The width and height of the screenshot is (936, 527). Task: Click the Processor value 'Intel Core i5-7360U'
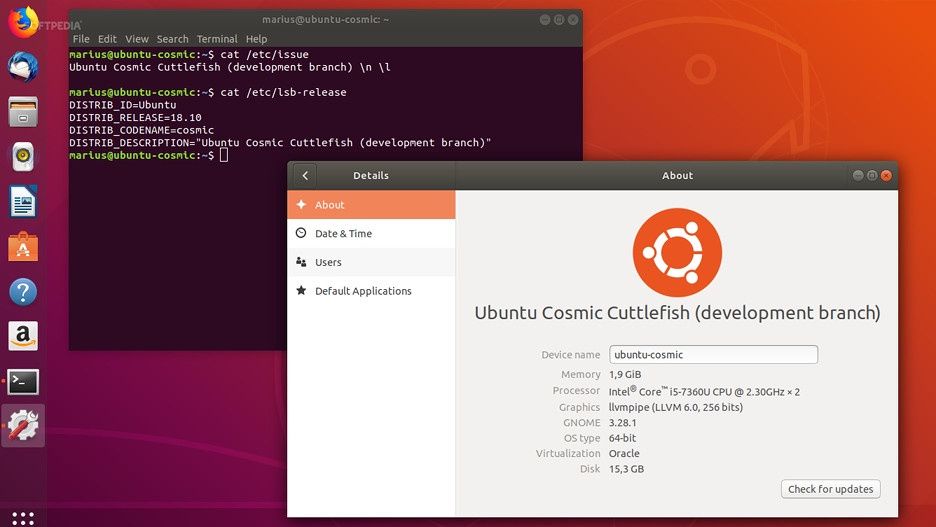point(704,392)
